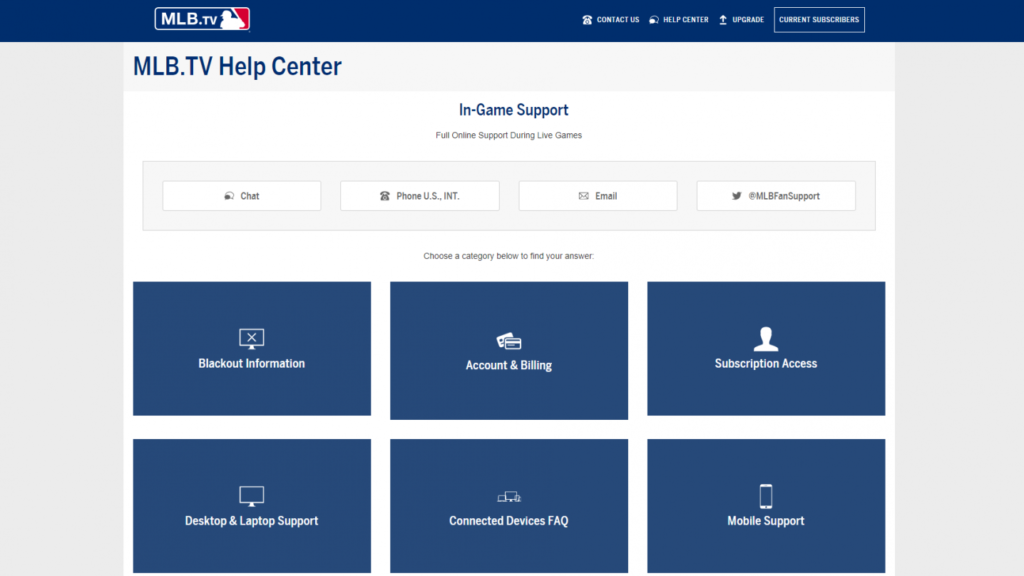
Task: Click the Twitter bird icon
Action: (x=737, y=196)
